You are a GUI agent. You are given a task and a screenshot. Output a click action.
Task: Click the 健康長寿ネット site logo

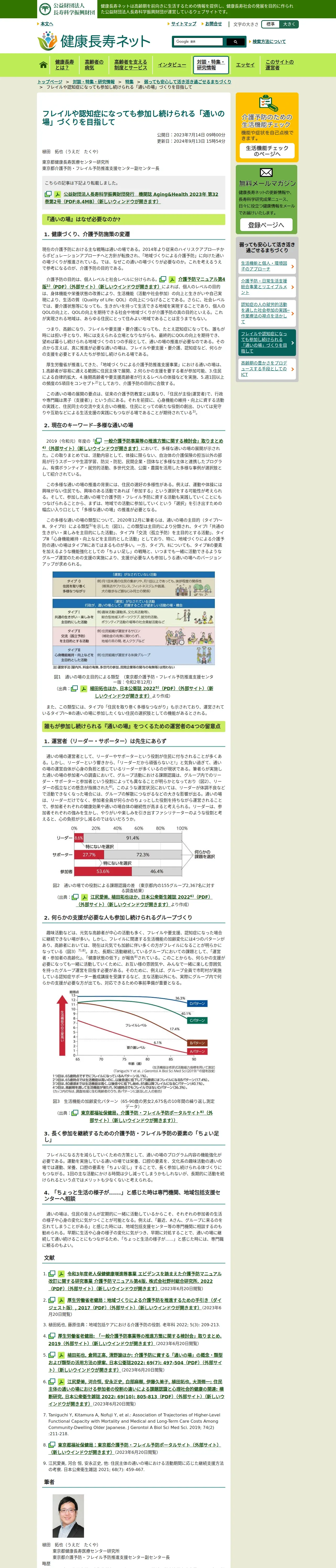[x=94, y=41]
